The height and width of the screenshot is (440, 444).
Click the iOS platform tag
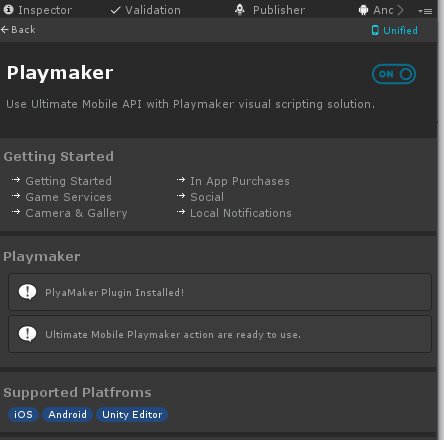click(23, 414)
